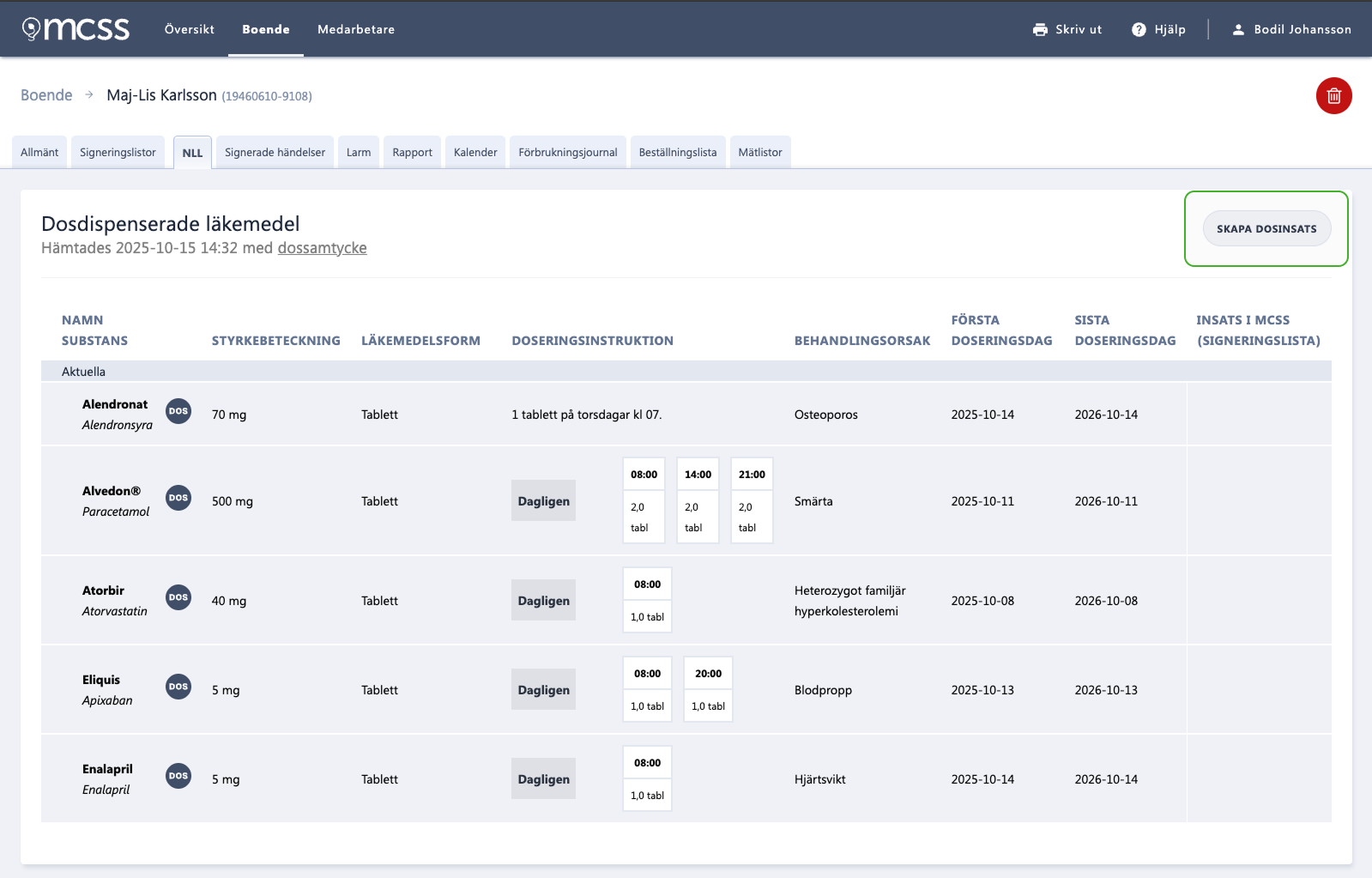Click the DOS badge next to Eliquis
This screenshot has height=878, width=1372.
(178, 687)
